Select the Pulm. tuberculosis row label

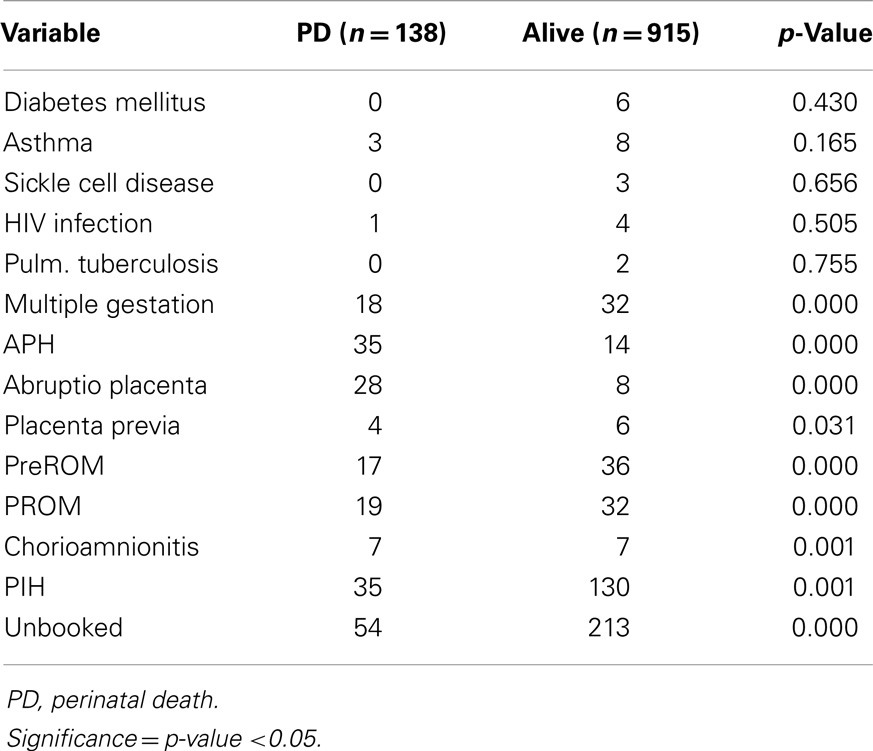click(111, 264)
